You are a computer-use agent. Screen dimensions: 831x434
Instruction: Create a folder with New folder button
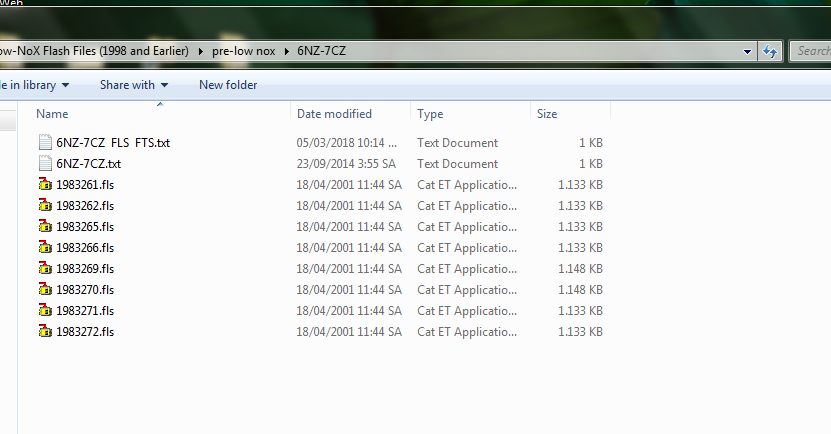228,85
